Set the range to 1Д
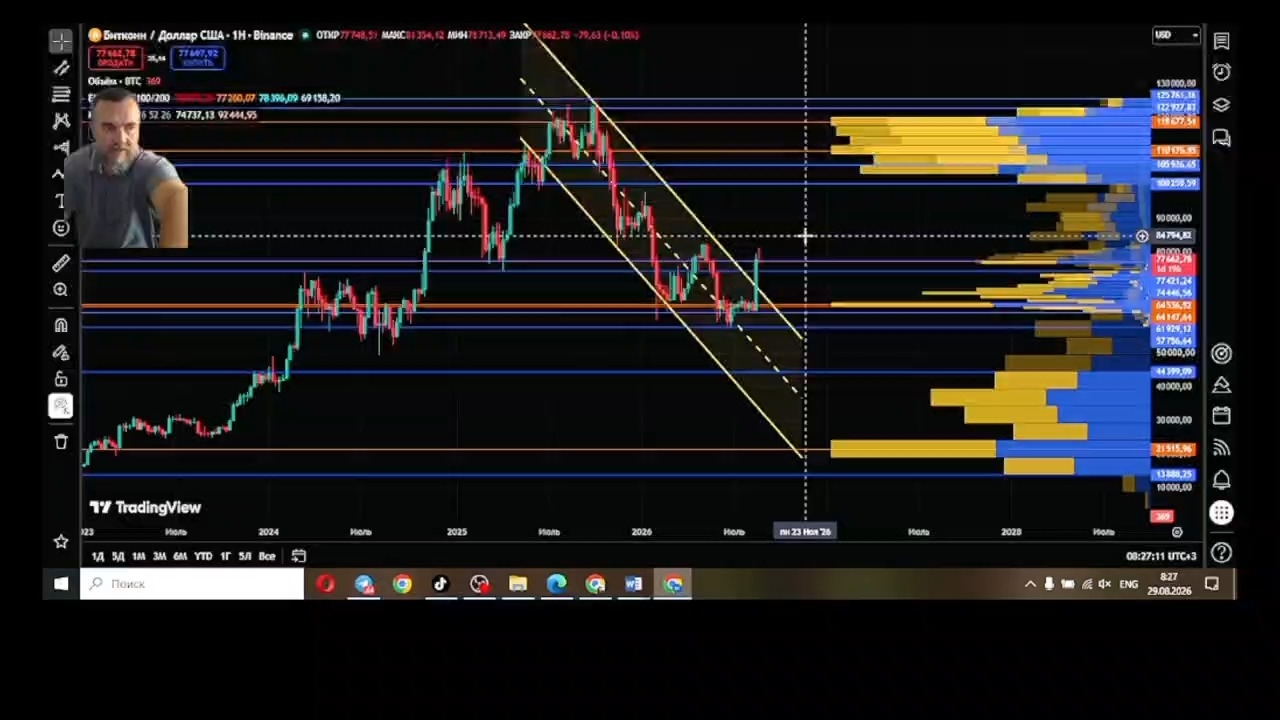This screenshot has width=1280, height=720. (x=97, y=556)
